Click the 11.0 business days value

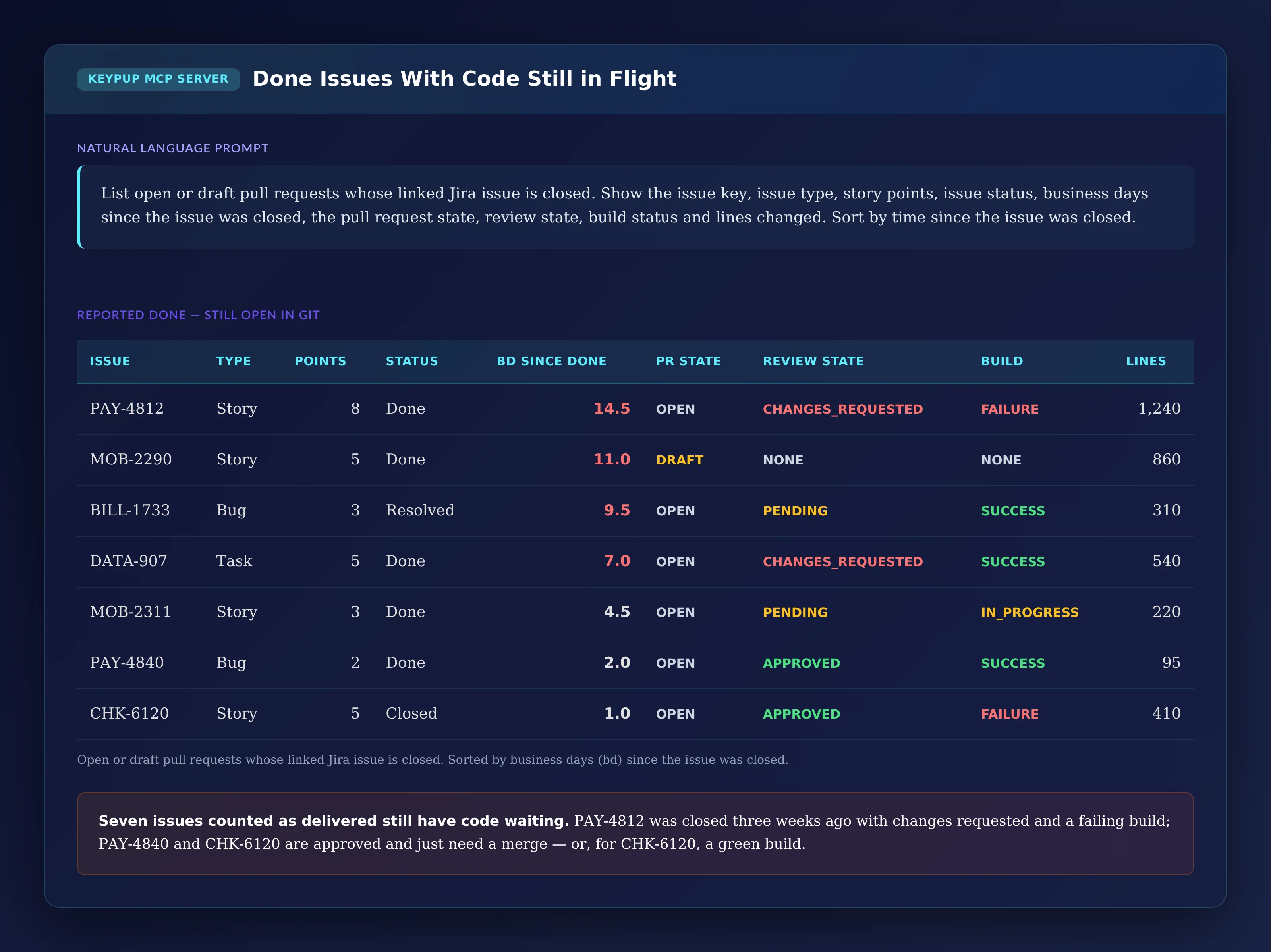pyautogui.click(x=611, y=459)
